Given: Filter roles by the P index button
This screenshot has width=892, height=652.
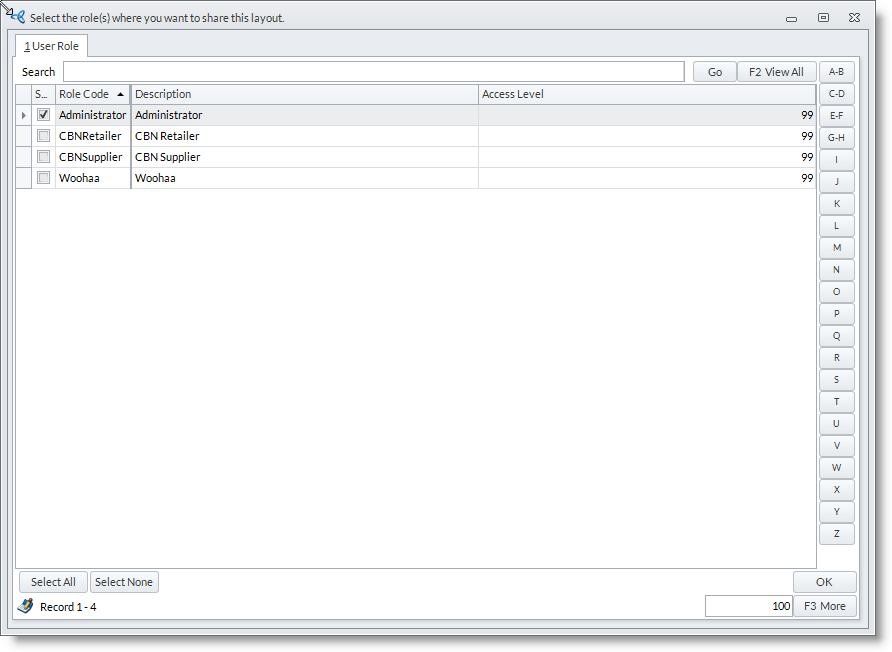Looking at the screenshot, I should (836, 313).
